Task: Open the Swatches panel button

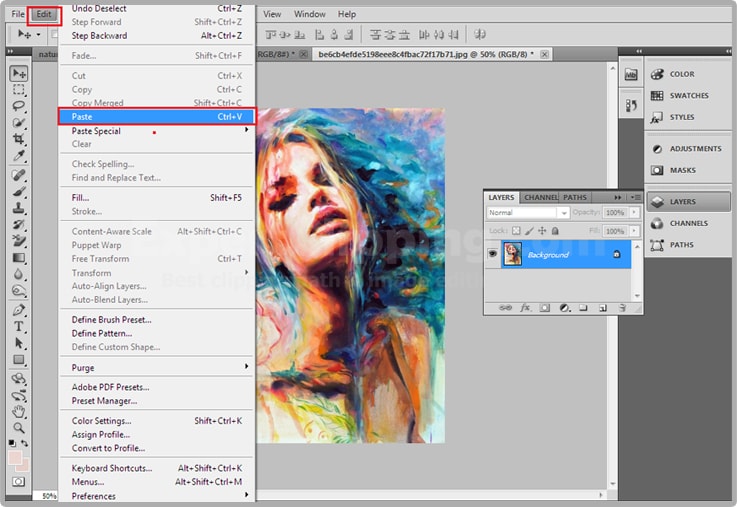Action: pos(688,95)
